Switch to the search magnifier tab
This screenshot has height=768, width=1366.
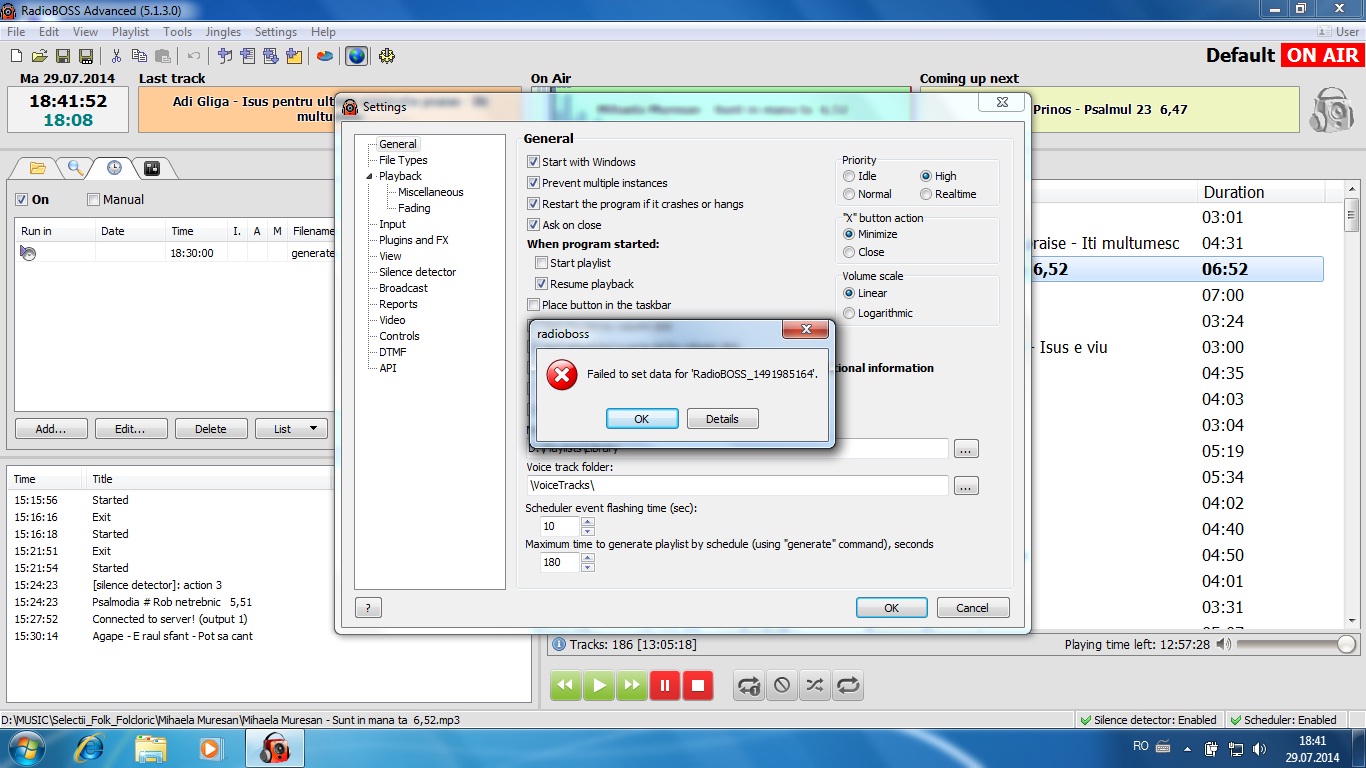[75, 167]
